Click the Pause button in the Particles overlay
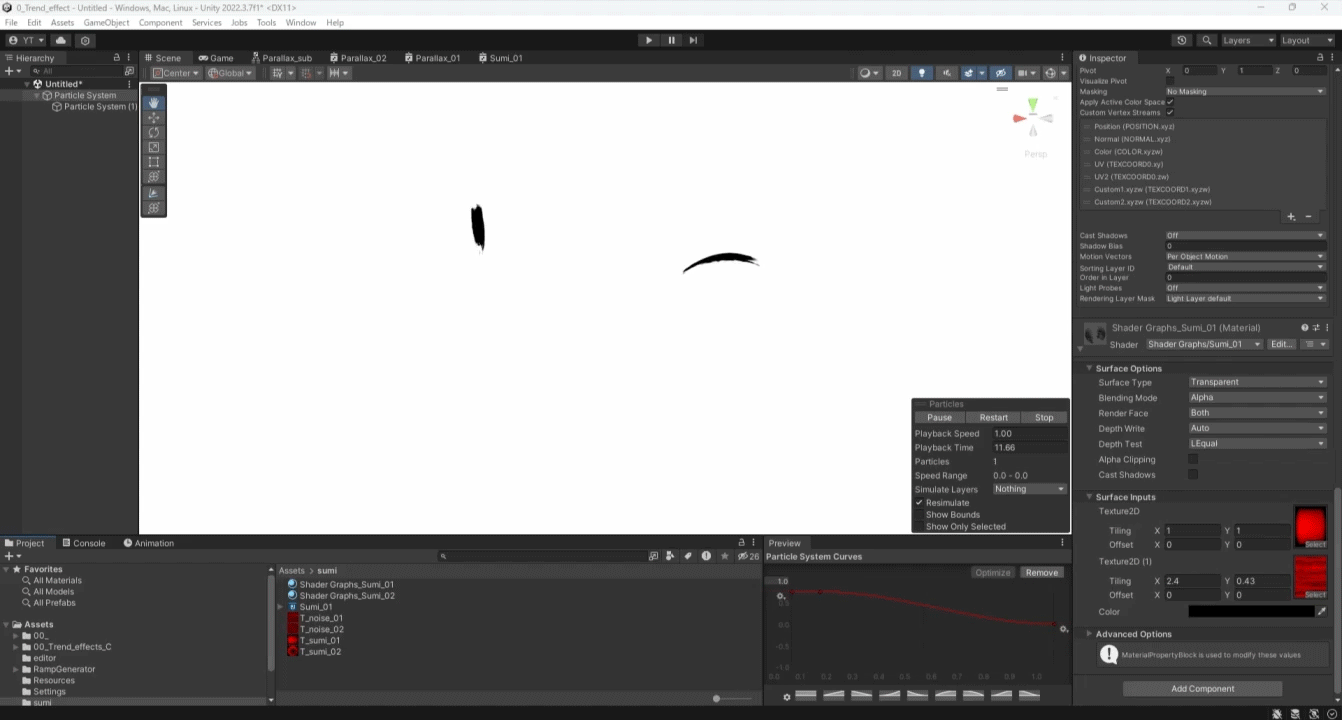Viewport: 1342px width, 720px height. (939, 417)
